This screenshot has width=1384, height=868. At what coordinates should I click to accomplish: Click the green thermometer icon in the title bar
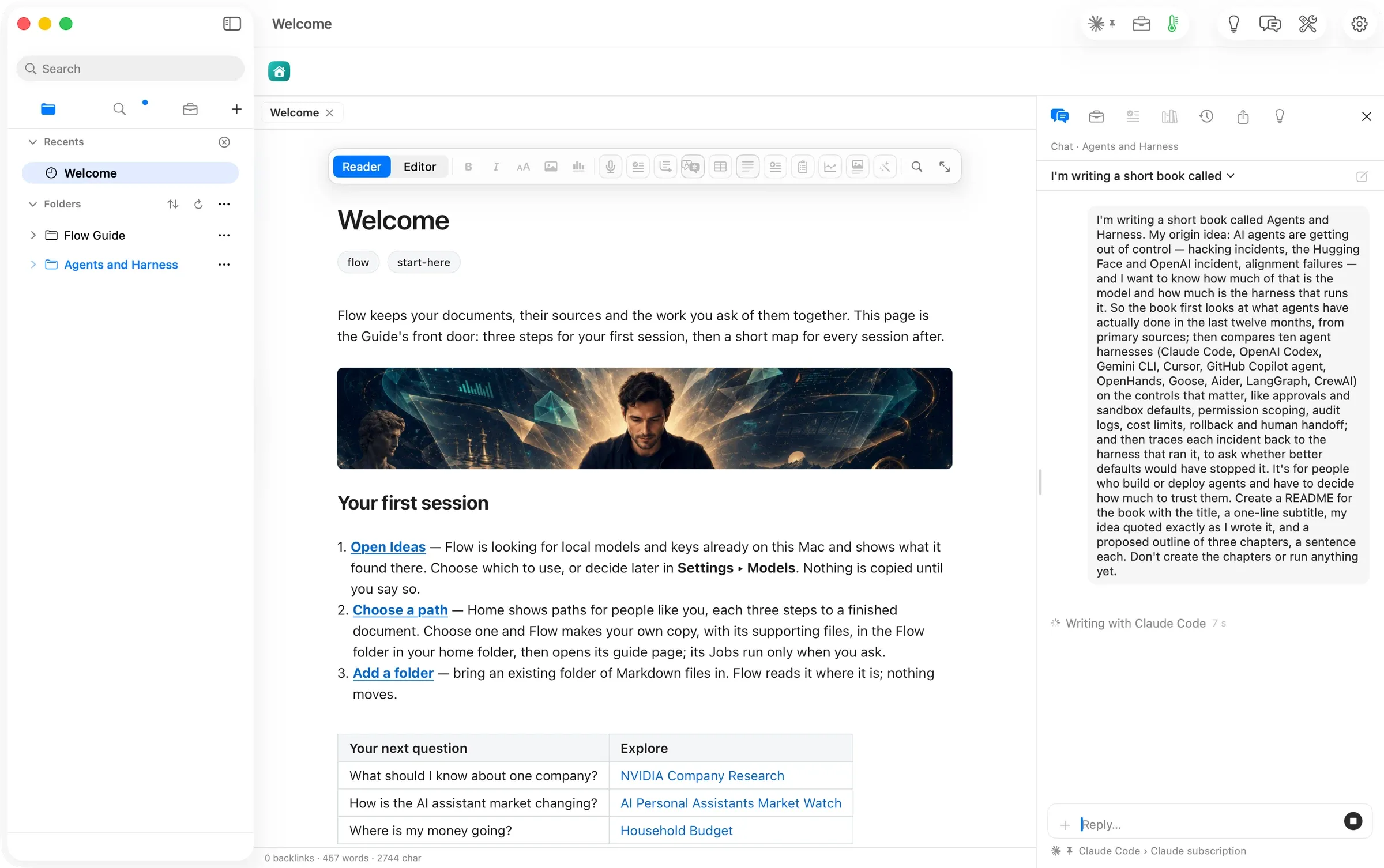(1172, 24)
